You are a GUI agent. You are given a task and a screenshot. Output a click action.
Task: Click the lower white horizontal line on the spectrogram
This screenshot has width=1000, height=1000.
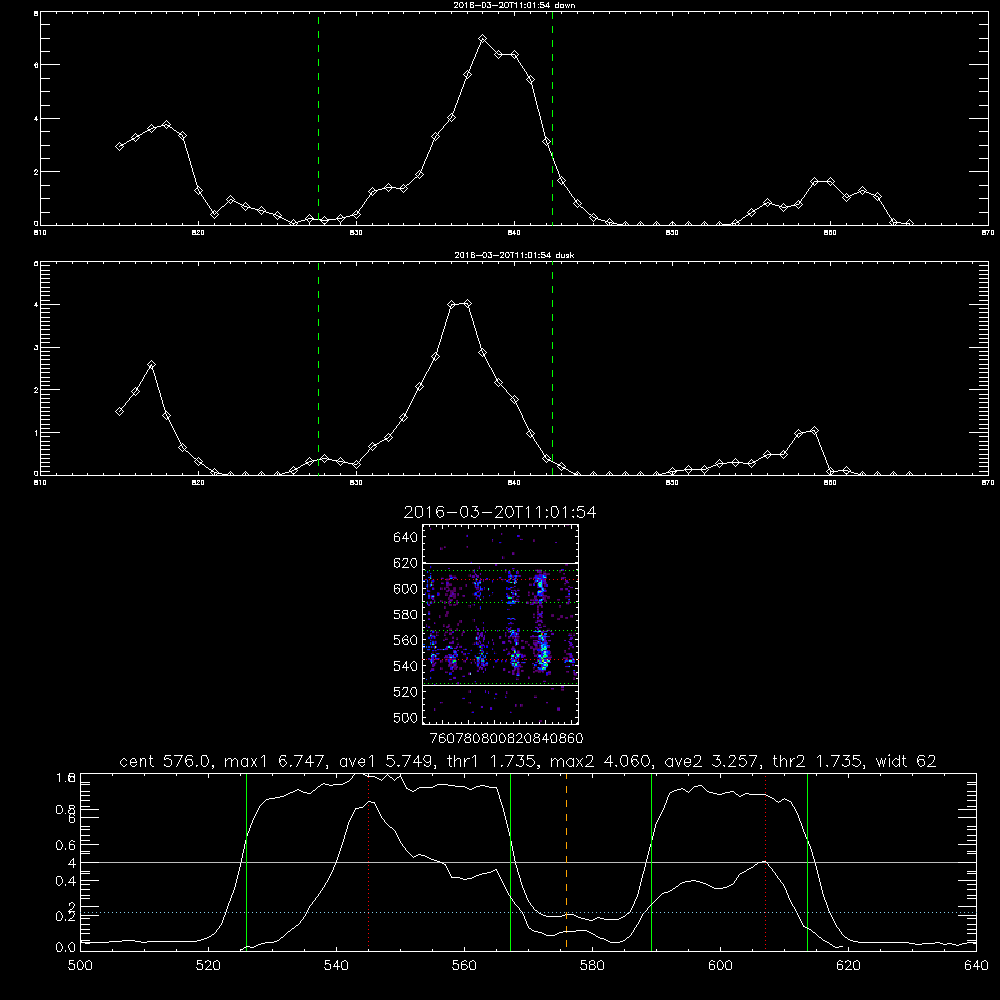pos(501,686)
